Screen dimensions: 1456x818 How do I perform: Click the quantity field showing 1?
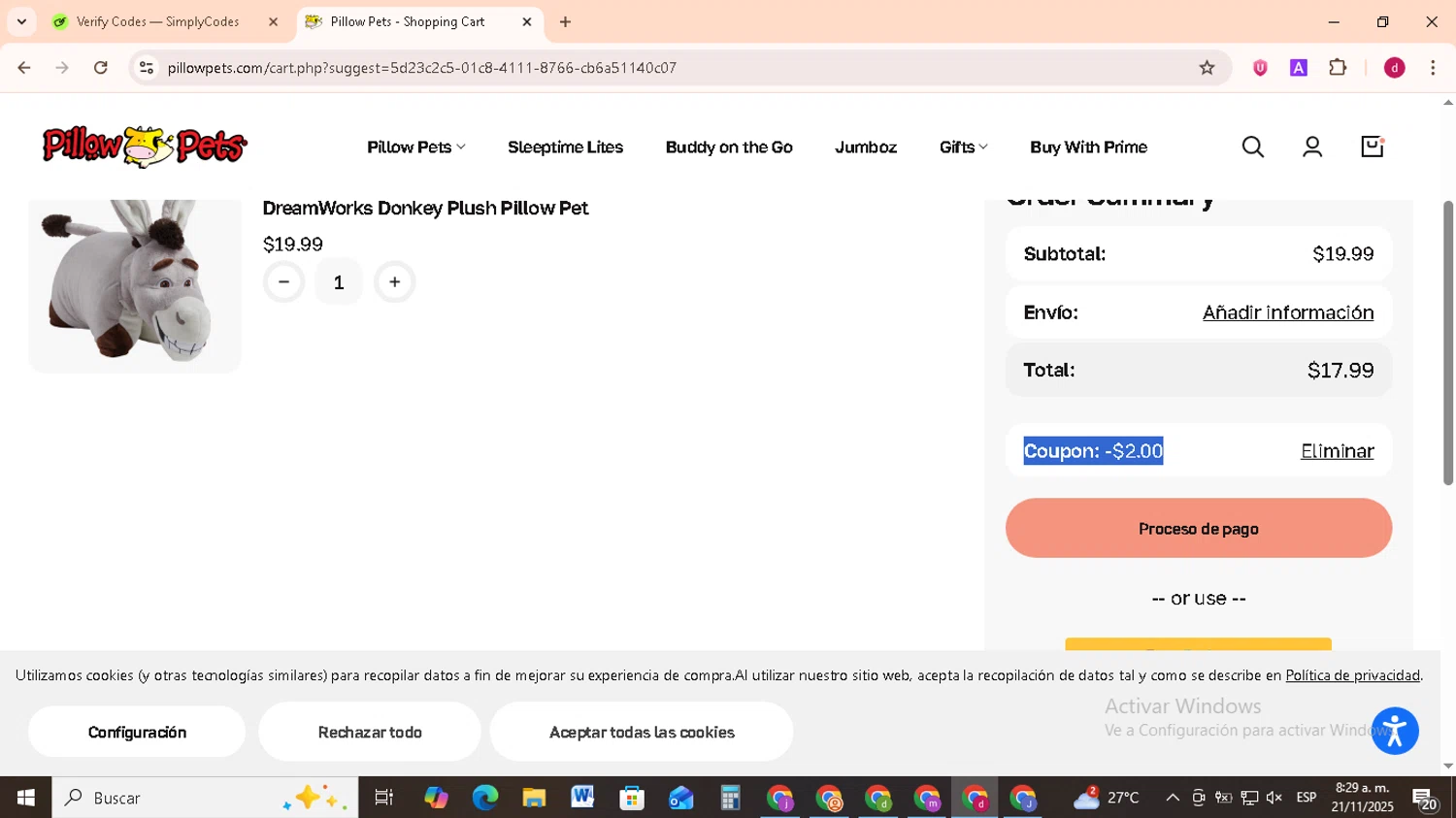coord(339,282)
